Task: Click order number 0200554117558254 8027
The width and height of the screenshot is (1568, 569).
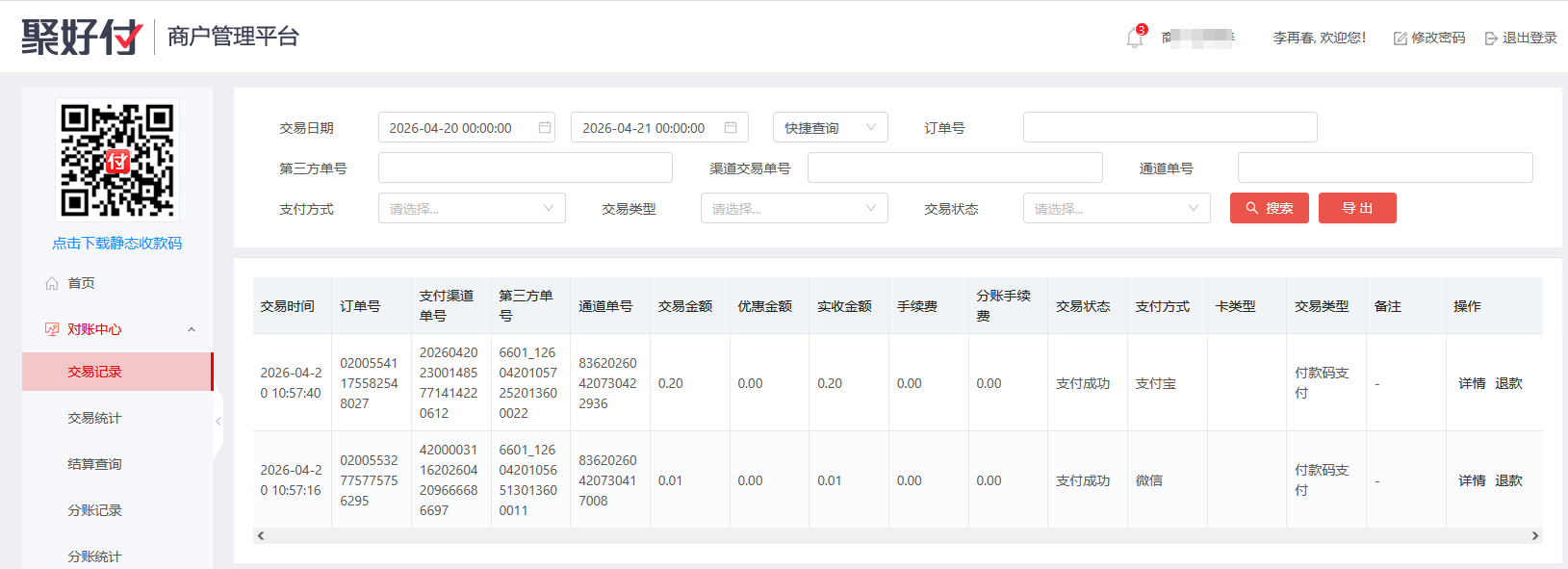Action: [369, 383]
